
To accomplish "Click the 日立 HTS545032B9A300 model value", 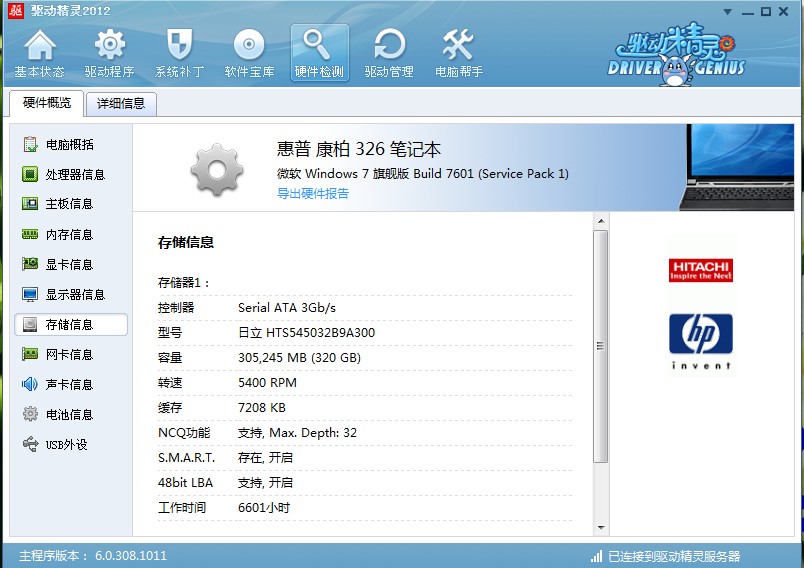I will pos(307,333).
